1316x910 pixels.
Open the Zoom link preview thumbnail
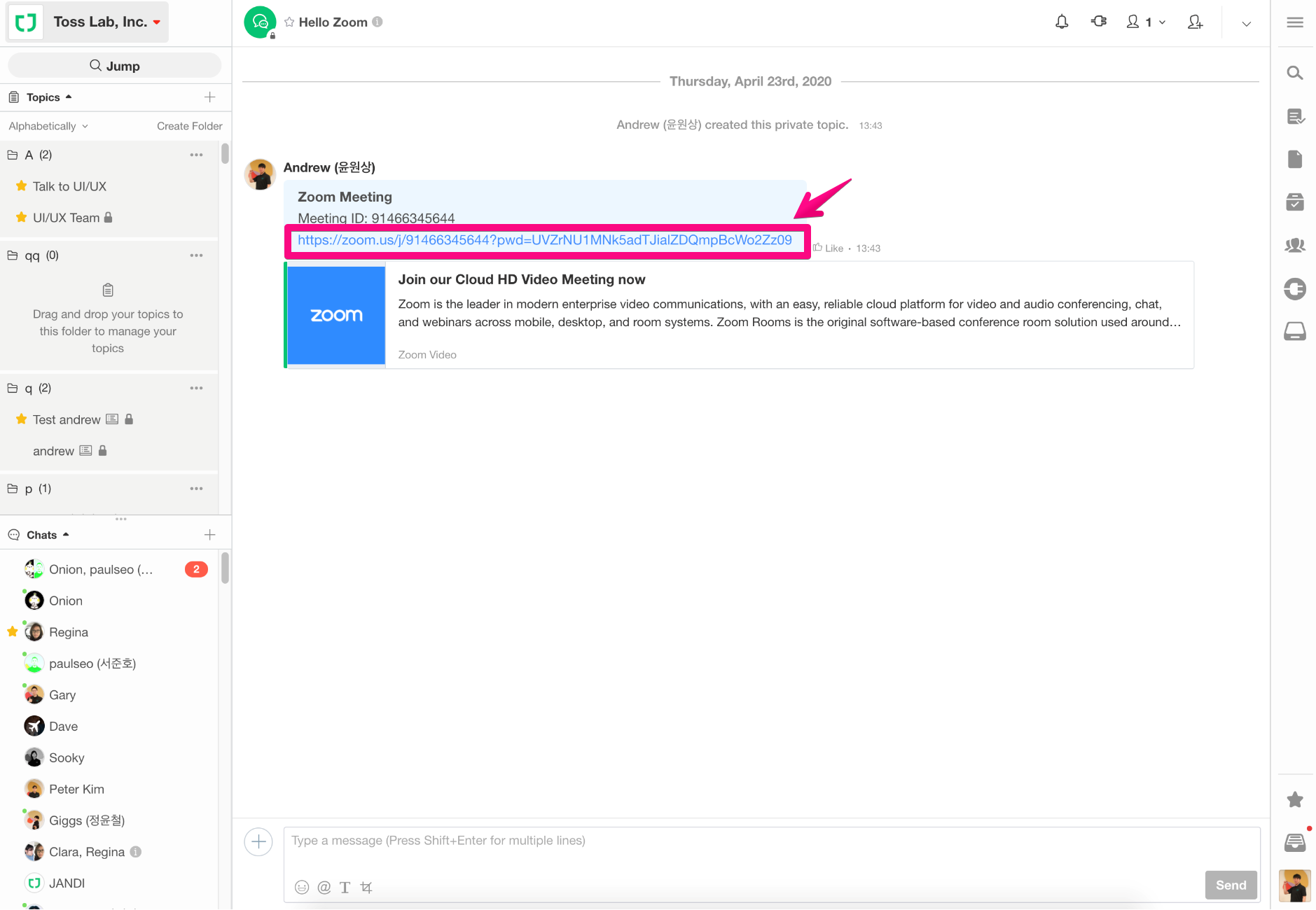[x=336, y=315]
